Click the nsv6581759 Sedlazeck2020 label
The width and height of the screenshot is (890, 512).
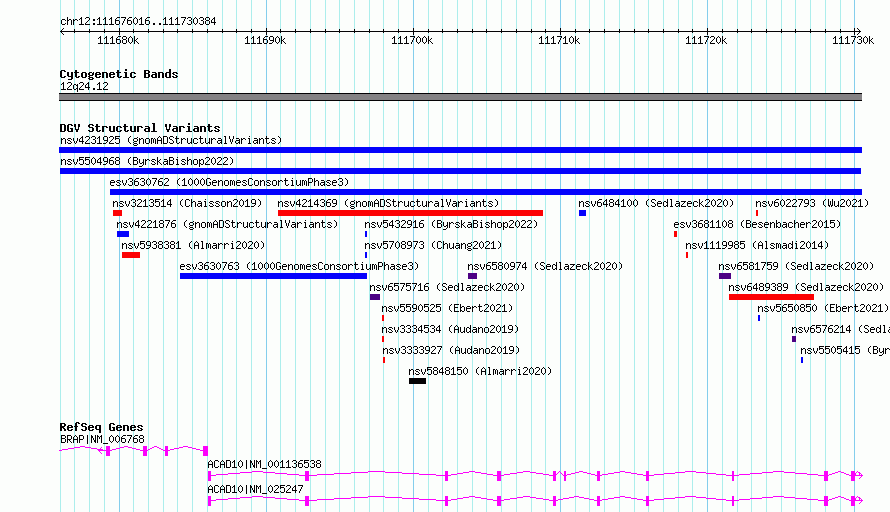click(x=796, y=266)
